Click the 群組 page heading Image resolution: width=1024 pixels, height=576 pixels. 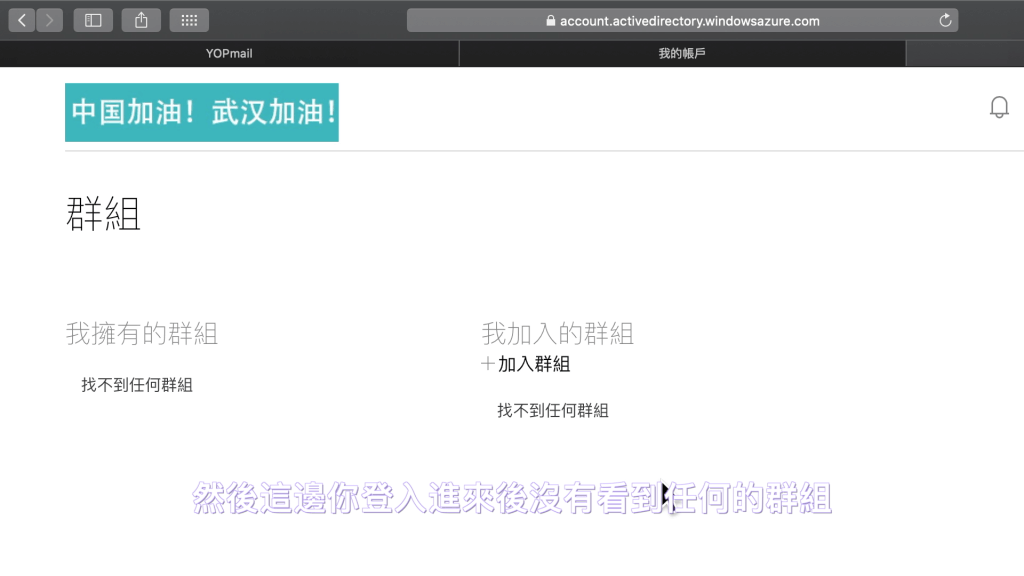click(103, 214)
